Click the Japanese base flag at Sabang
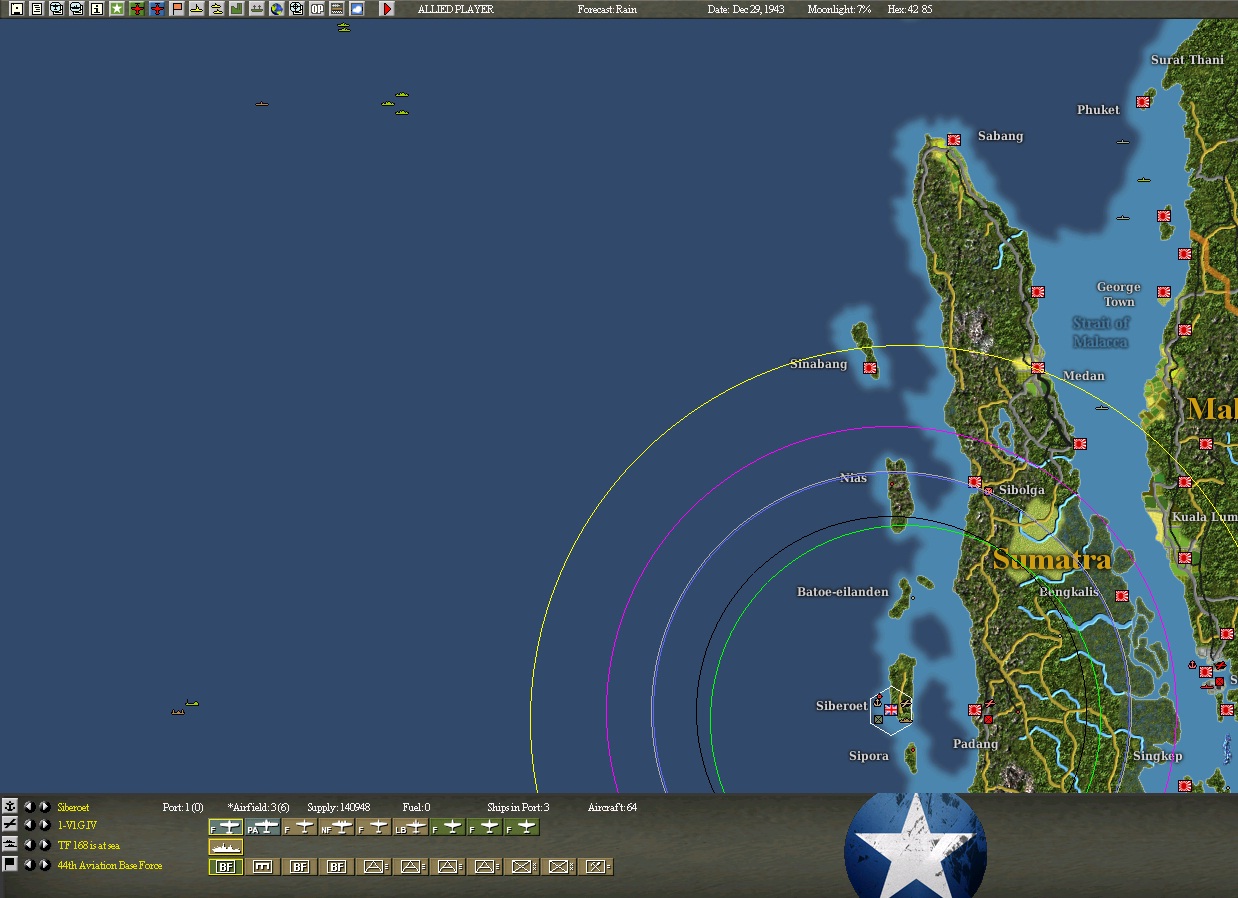 click(x=954, y=140)
